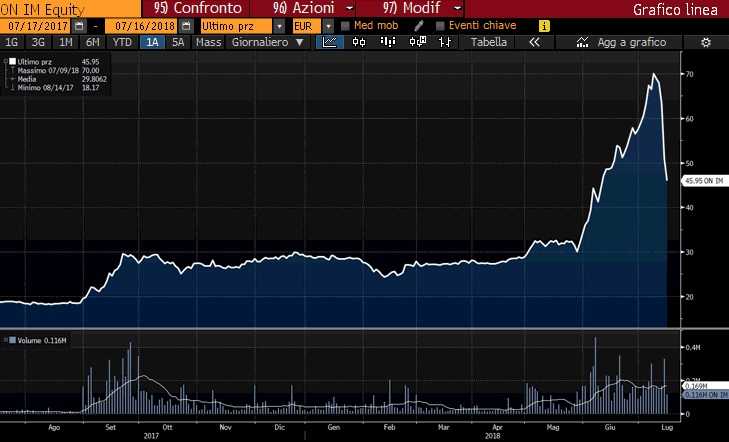The width and height of the screenshot is (729, 442).
Task: Click the Giu month axis label
Action: pyautogui.click(x=610, y=427)
